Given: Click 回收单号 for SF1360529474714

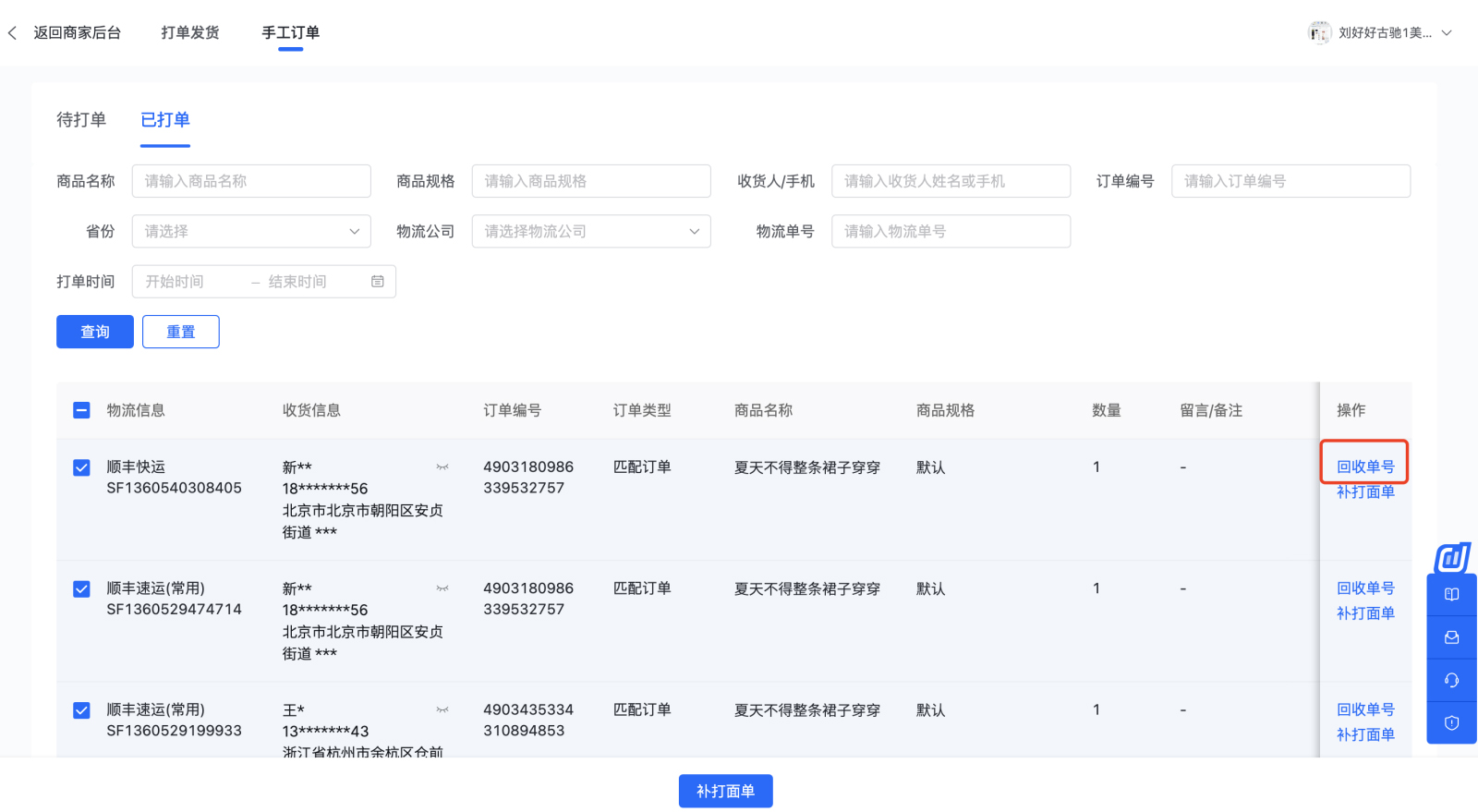Looking at the screenshot, I should 1365,588.
